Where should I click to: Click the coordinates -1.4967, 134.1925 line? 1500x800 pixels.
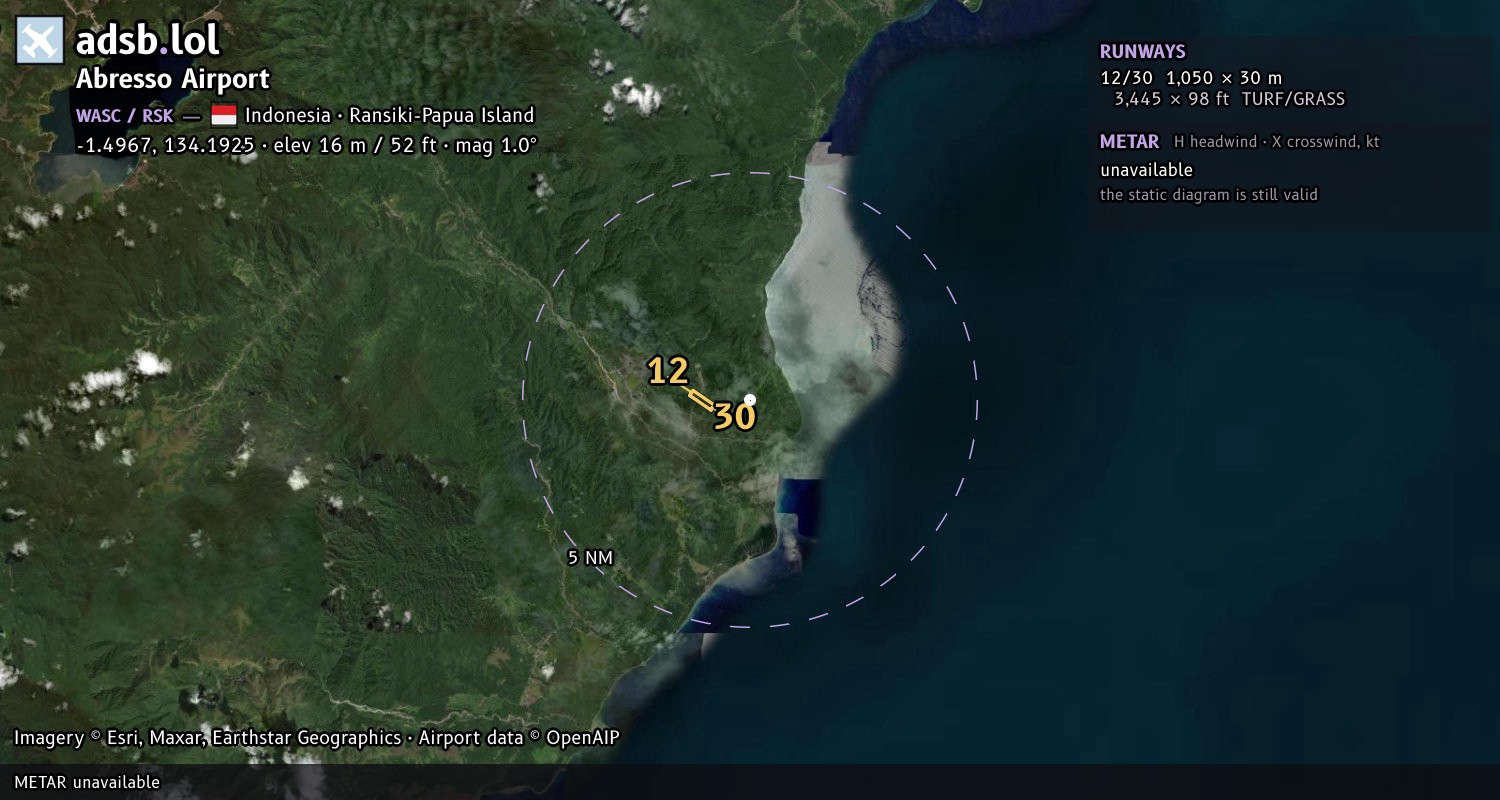[x=307, y=145]
